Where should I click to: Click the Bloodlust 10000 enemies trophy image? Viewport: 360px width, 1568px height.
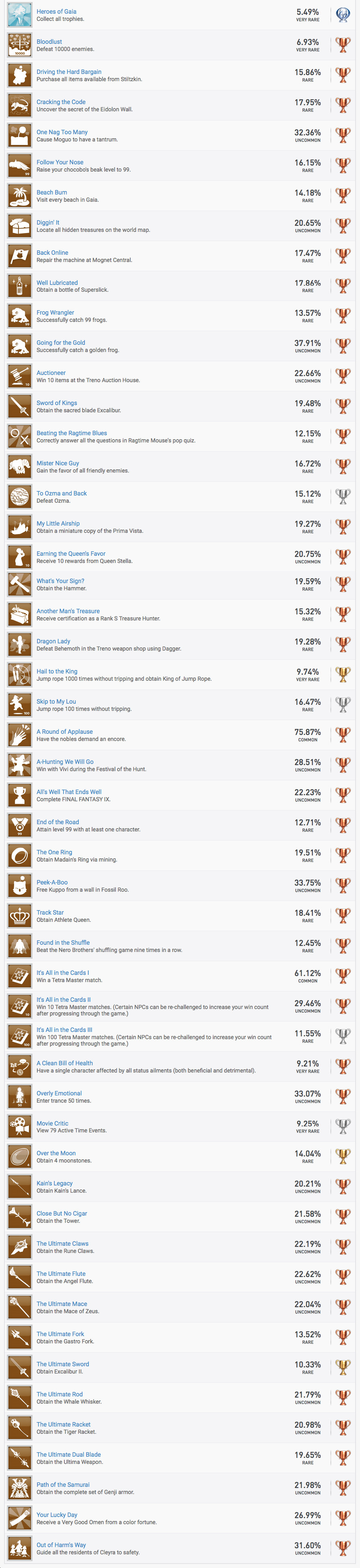[19, 45]
